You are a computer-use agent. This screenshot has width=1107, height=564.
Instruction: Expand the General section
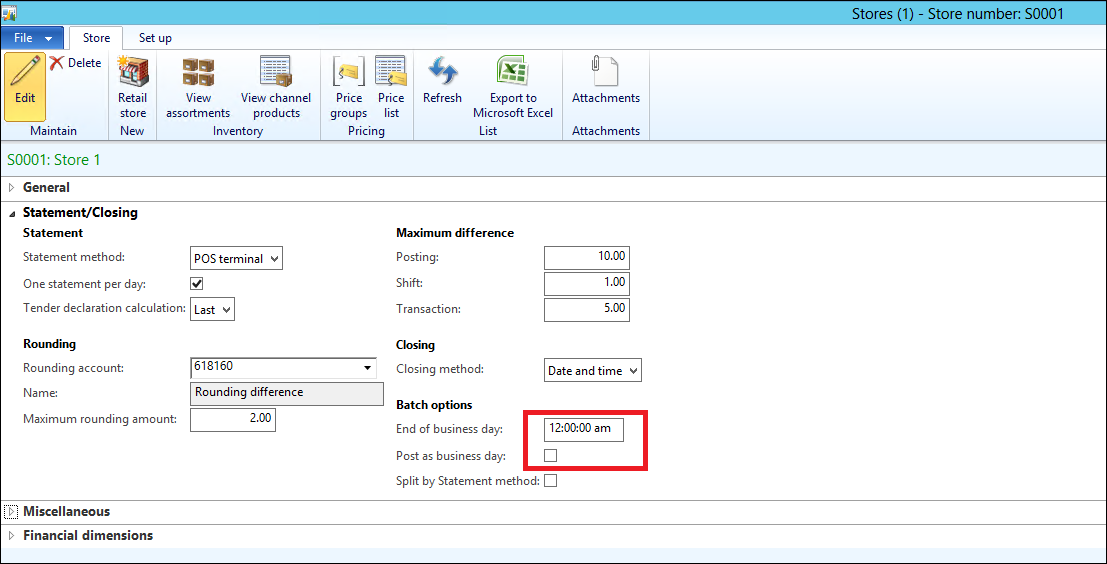click(x=46, y=187)
